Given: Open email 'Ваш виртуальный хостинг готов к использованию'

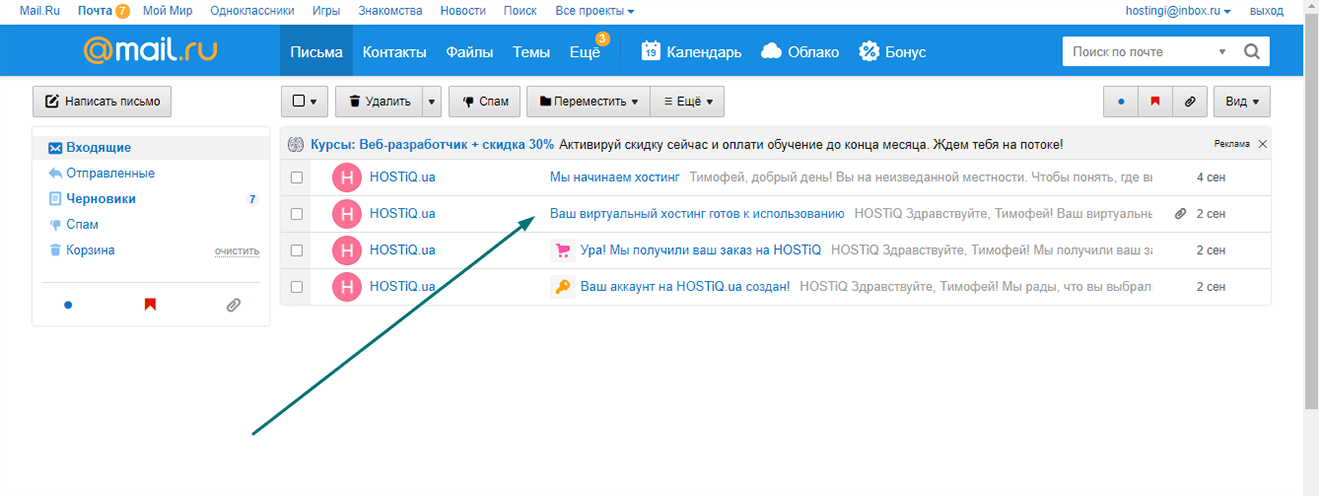Looking at the screenshot, I should point(697,214).
